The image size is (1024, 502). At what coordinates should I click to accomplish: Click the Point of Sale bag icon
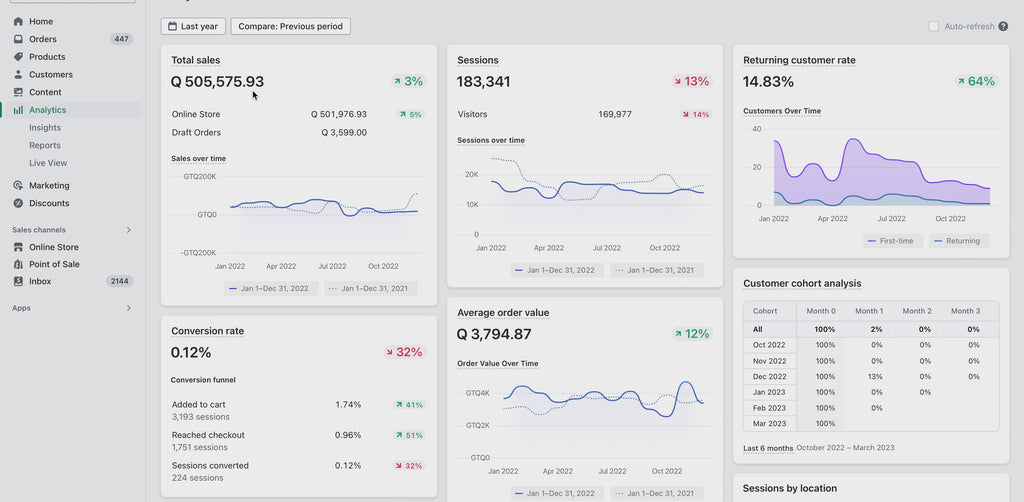[x=18, y=264]
